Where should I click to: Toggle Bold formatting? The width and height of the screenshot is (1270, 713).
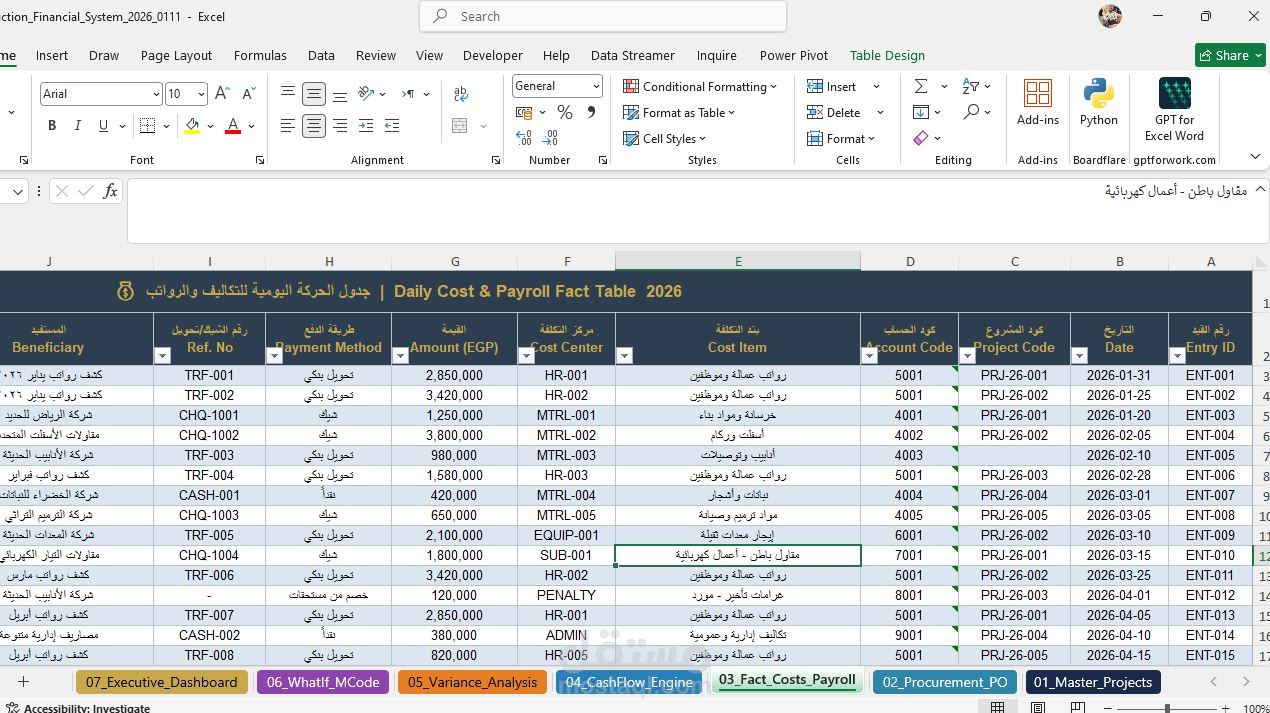click(52, 126)
